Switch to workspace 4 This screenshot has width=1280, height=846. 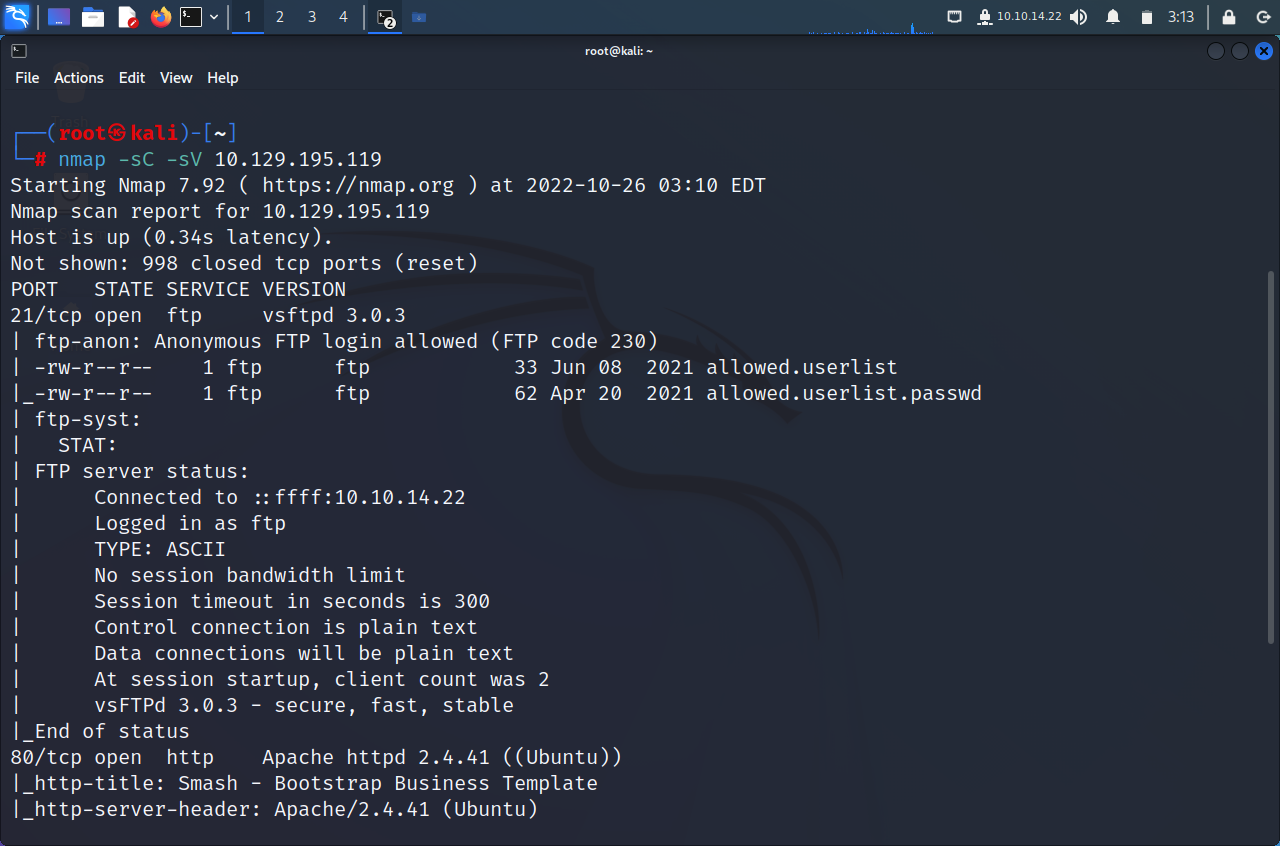[x=344, y=17]
